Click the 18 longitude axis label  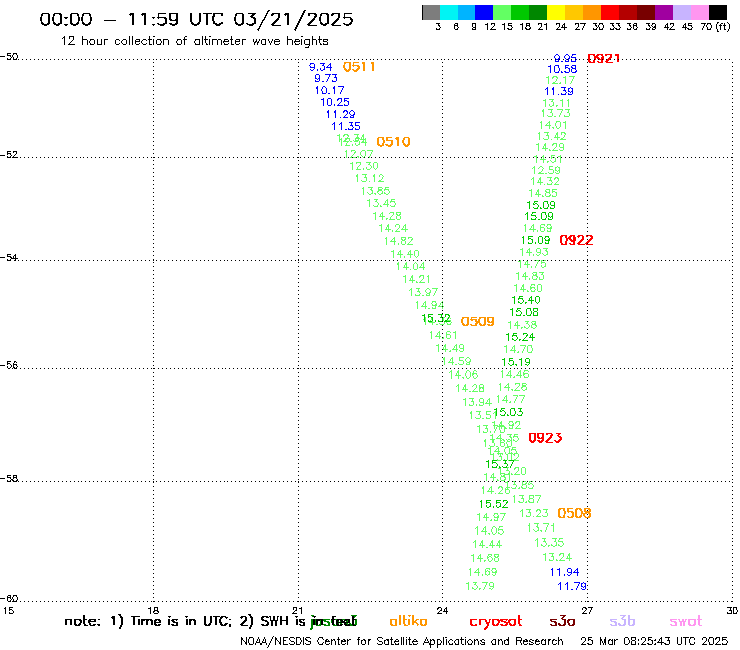click(x=153, y=611)
